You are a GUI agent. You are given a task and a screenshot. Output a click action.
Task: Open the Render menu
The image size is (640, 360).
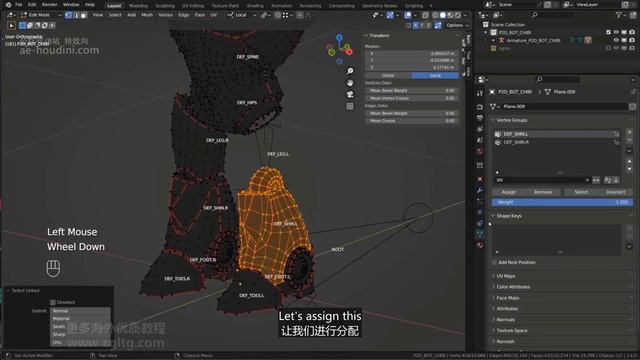click(x=49, y=5)
